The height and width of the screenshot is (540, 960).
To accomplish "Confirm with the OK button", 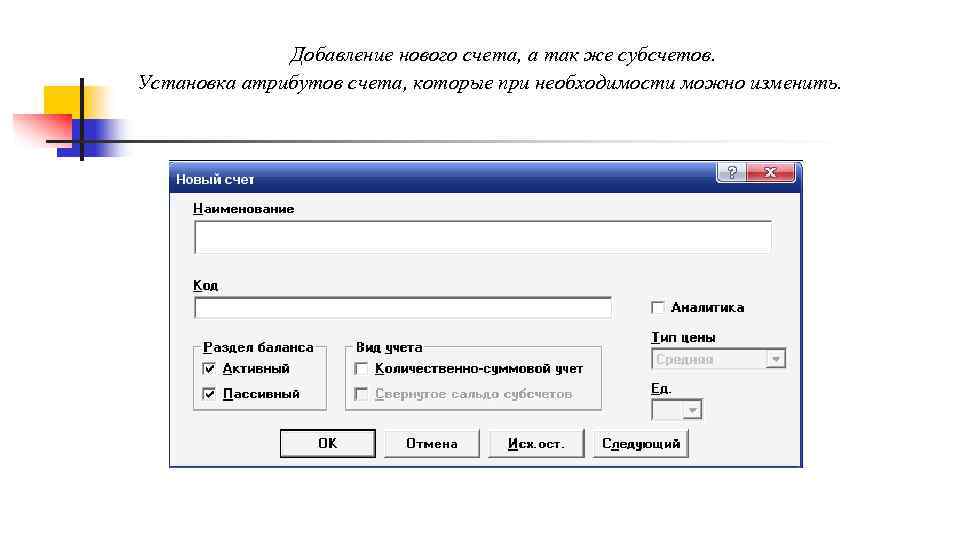I will click(328, 443).
